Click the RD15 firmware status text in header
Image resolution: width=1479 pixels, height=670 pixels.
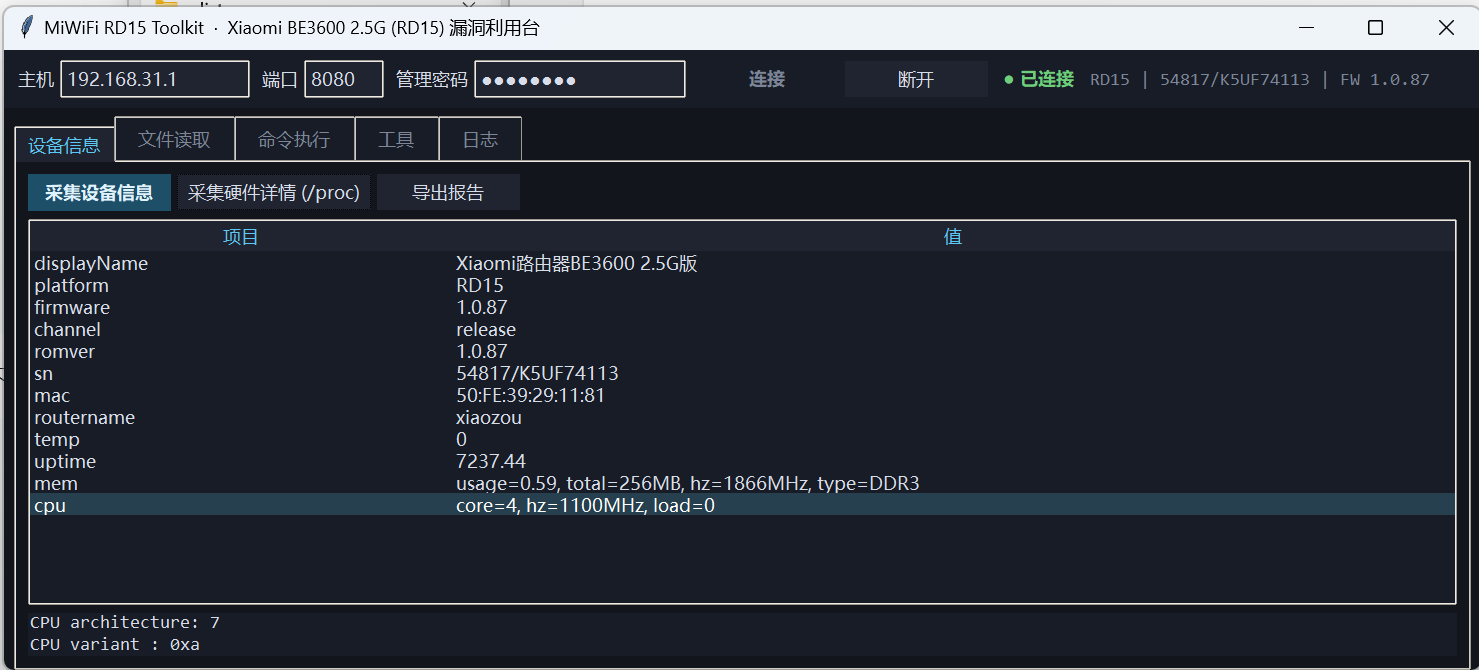pyautogui.click(x=1260, y=79)
